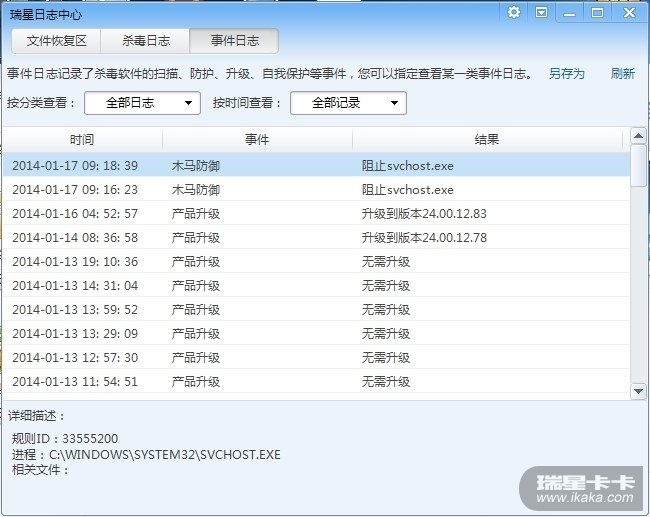Select the 事件日志 tab
The width and height of the screenshot is (650, 517).
234,41
